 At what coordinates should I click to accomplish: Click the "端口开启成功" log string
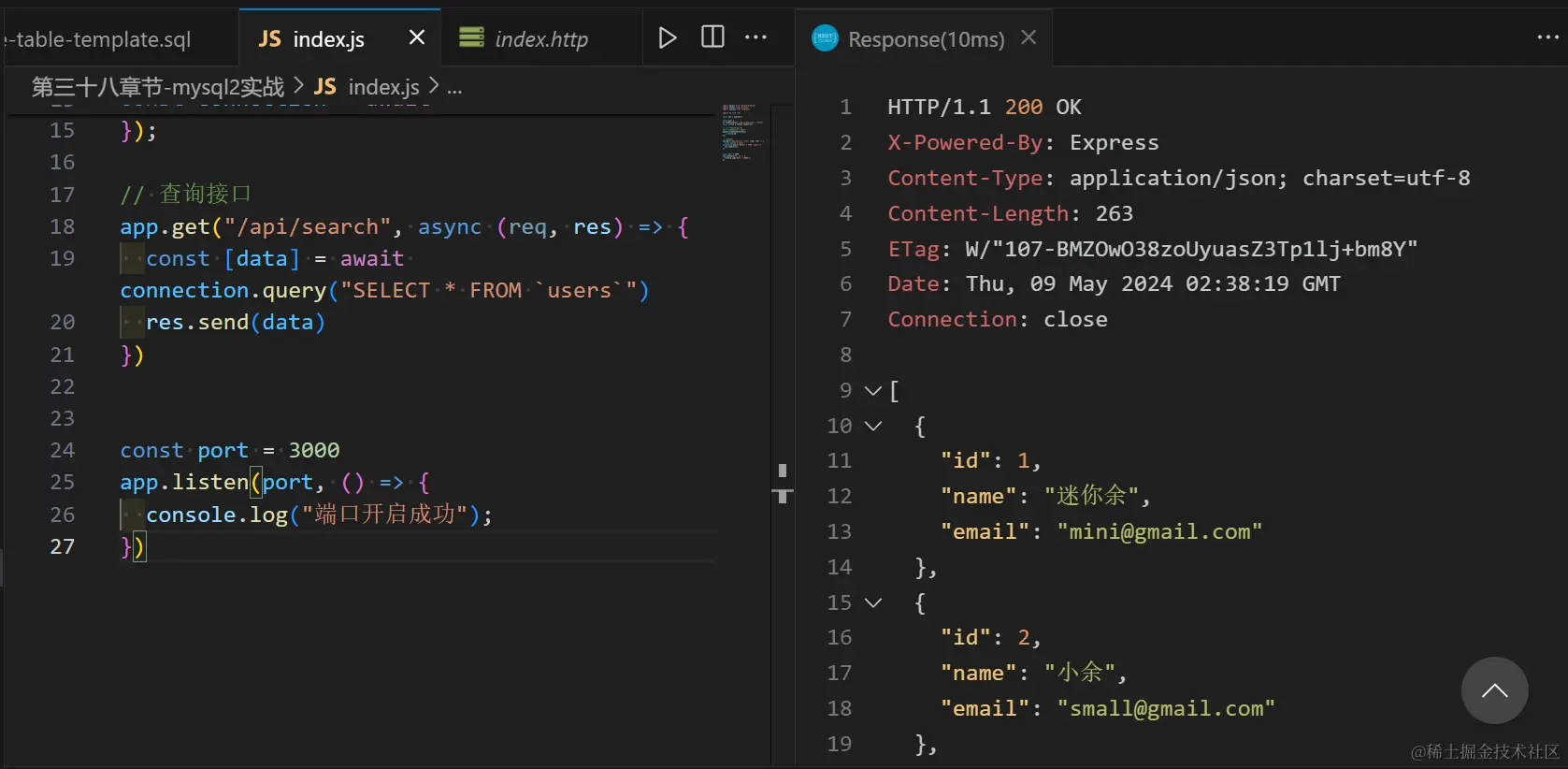[x=384, y=514]
